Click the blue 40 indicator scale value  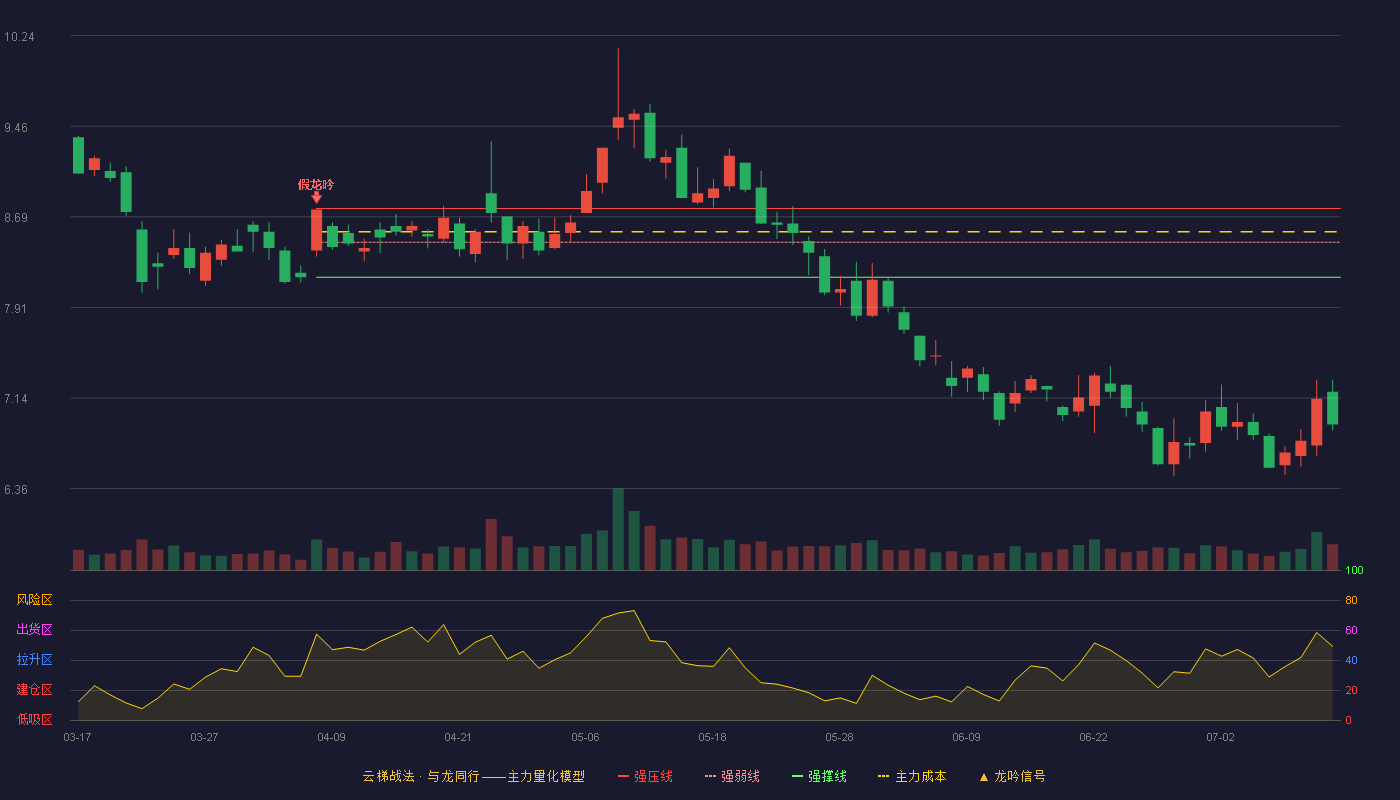(1351, 660)
